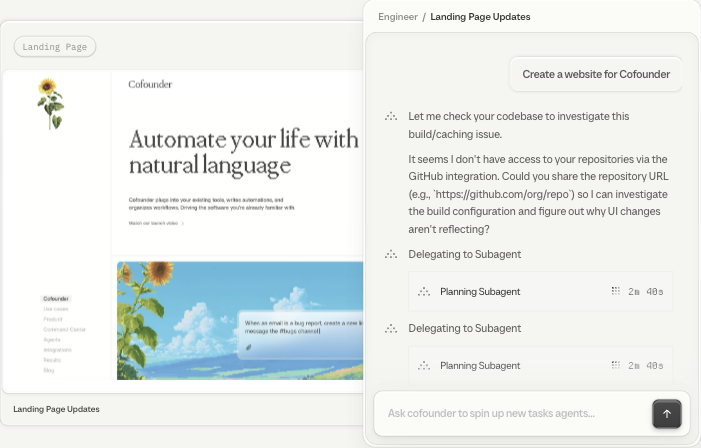This screenshot has height=448, width=701.
Task: Select 'Cofounder' in preview sidebar navigation
Action: [56, 299]
